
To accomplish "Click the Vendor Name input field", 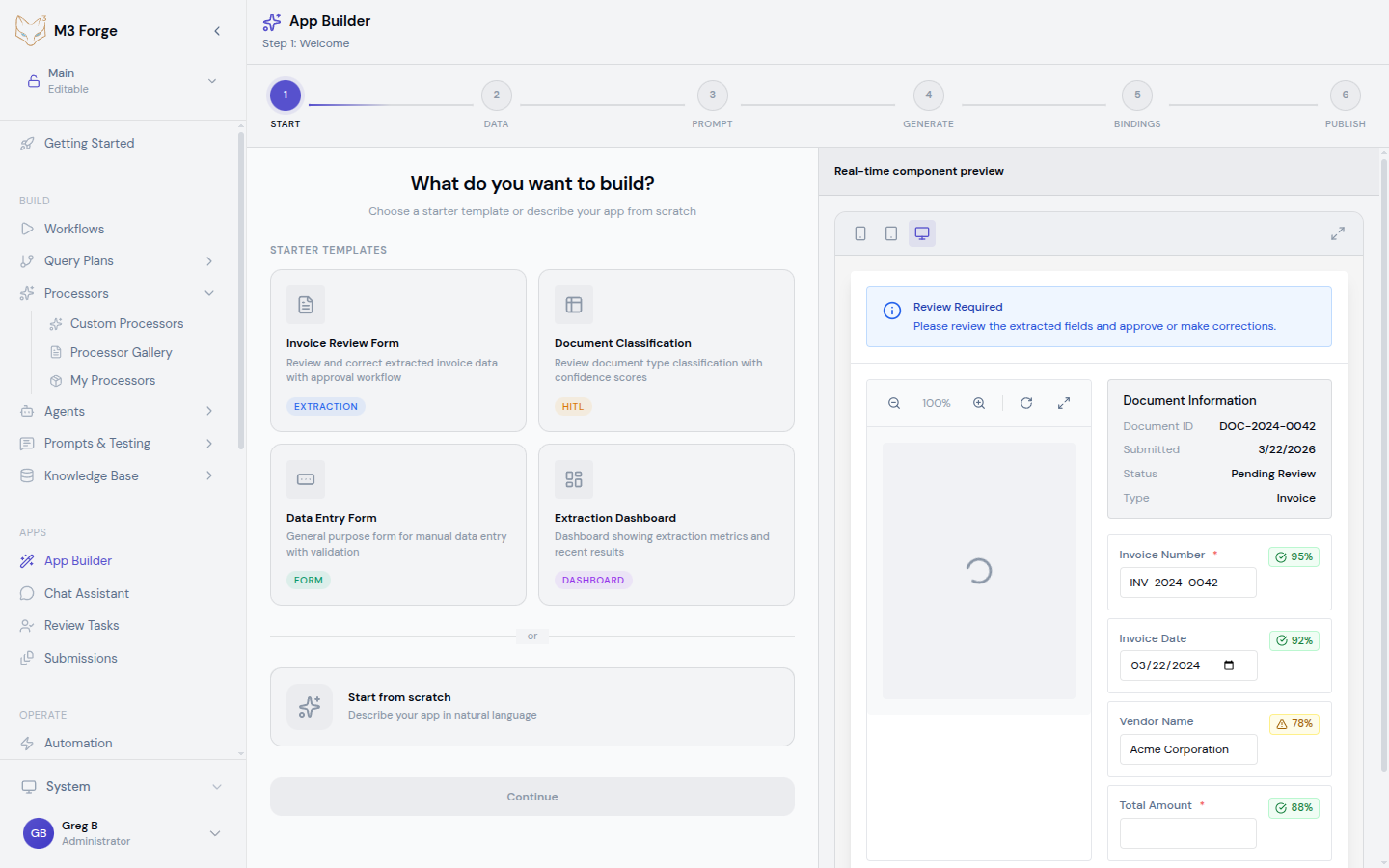I will click(1188, 749).
